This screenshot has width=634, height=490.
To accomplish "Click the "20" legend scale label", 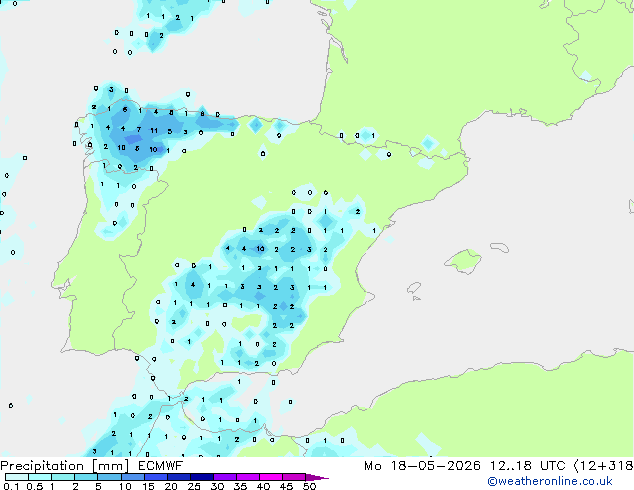I will point(171,486).
